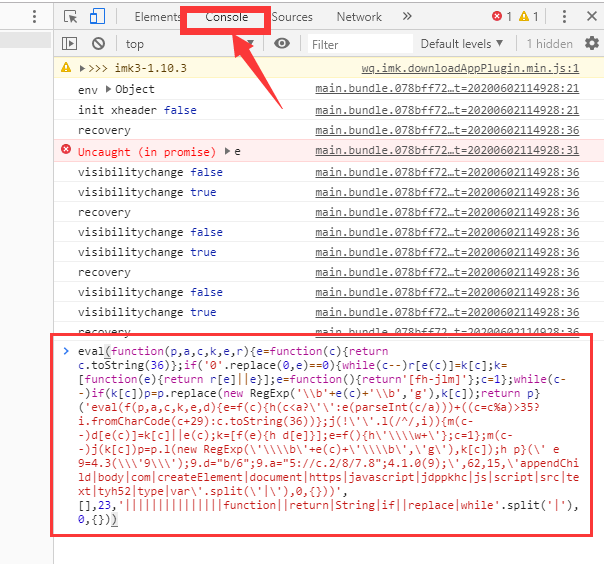
Task: Switch to the Elements tab
Action: 158,17
